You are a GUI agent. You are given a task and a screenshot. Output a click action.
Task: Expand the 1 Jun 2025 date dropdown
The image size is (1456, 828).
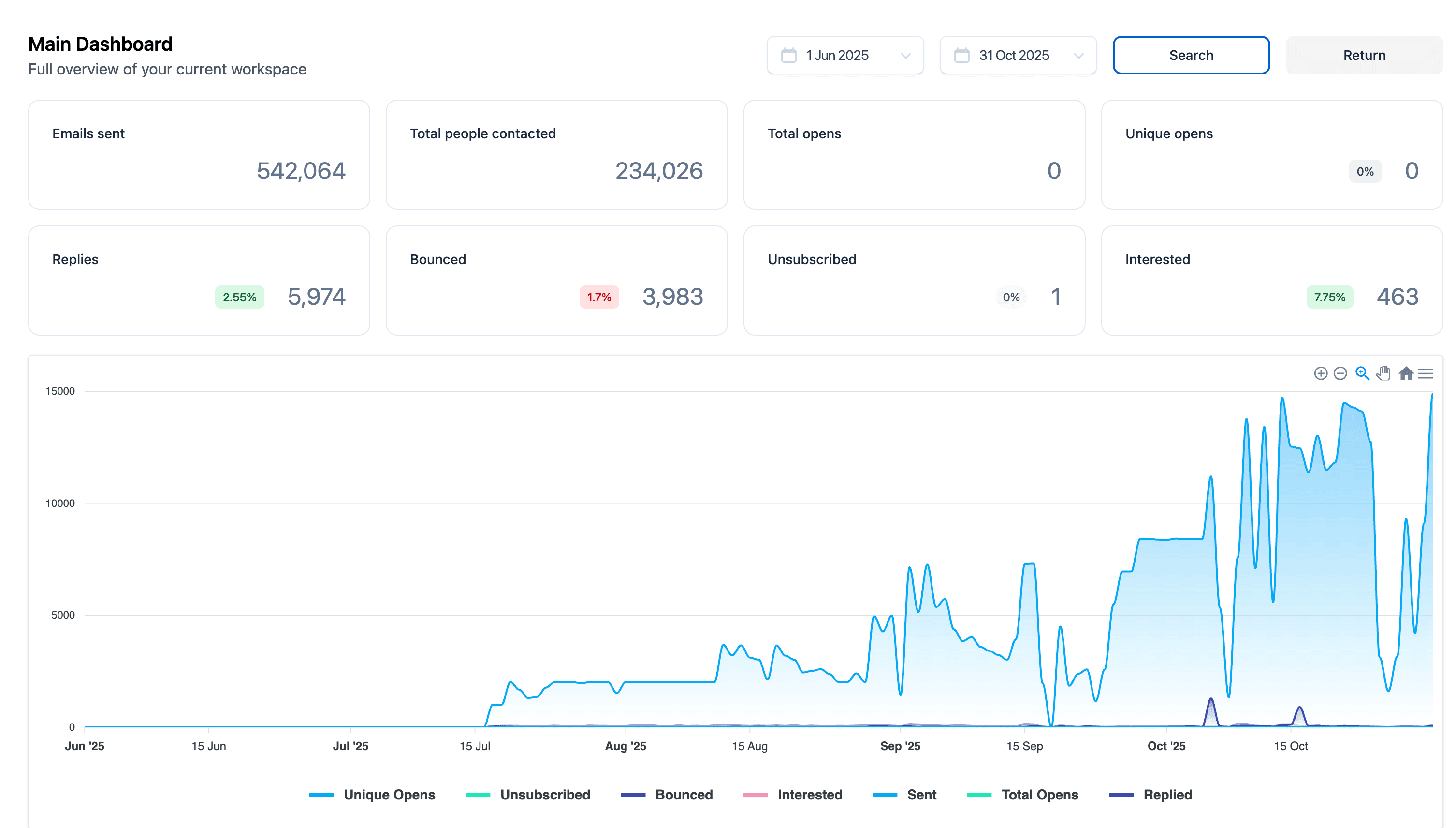click(x=905, y=55)
